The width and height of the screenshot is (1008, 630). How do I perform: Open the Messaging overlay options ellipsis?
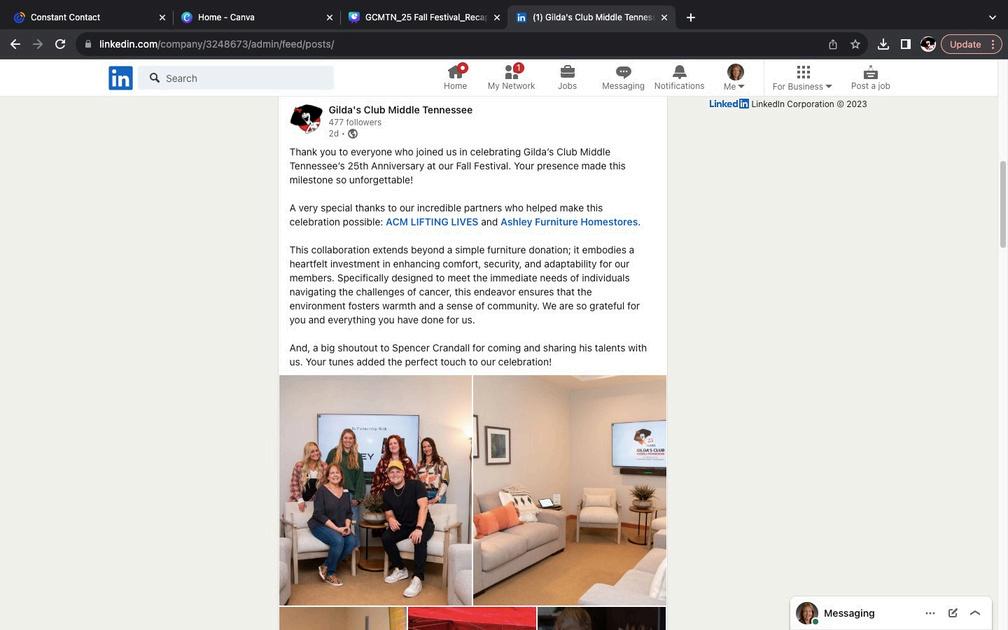930,613
